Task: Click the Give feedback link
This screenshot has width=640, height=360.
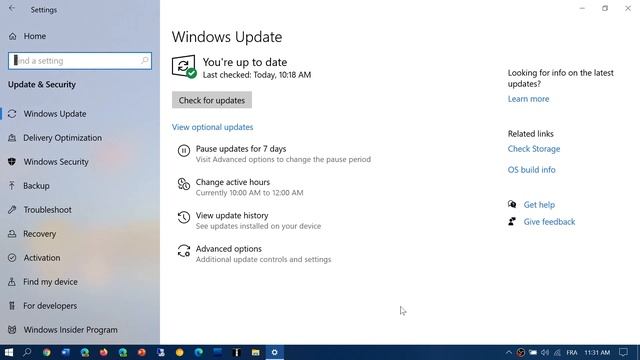Action: point(549,222)
